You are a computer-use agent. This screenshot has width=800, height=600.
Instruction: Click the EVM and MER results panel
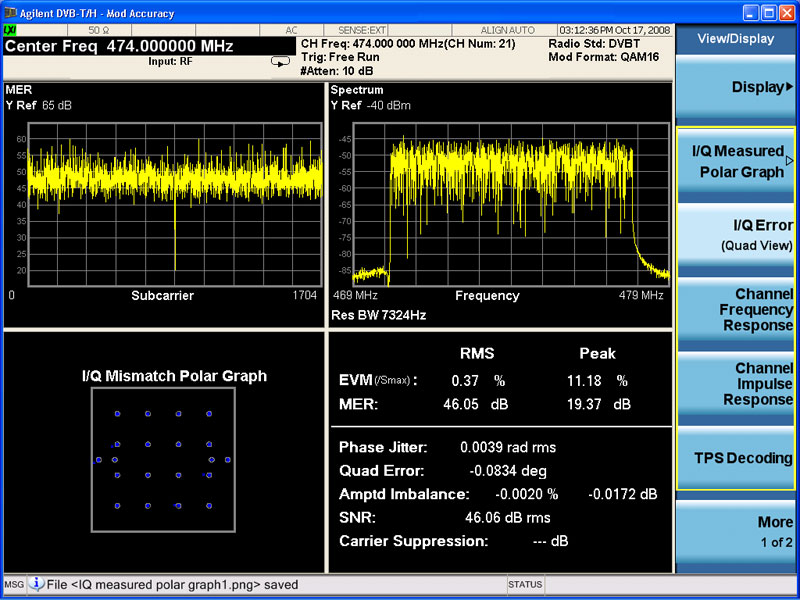498,380
